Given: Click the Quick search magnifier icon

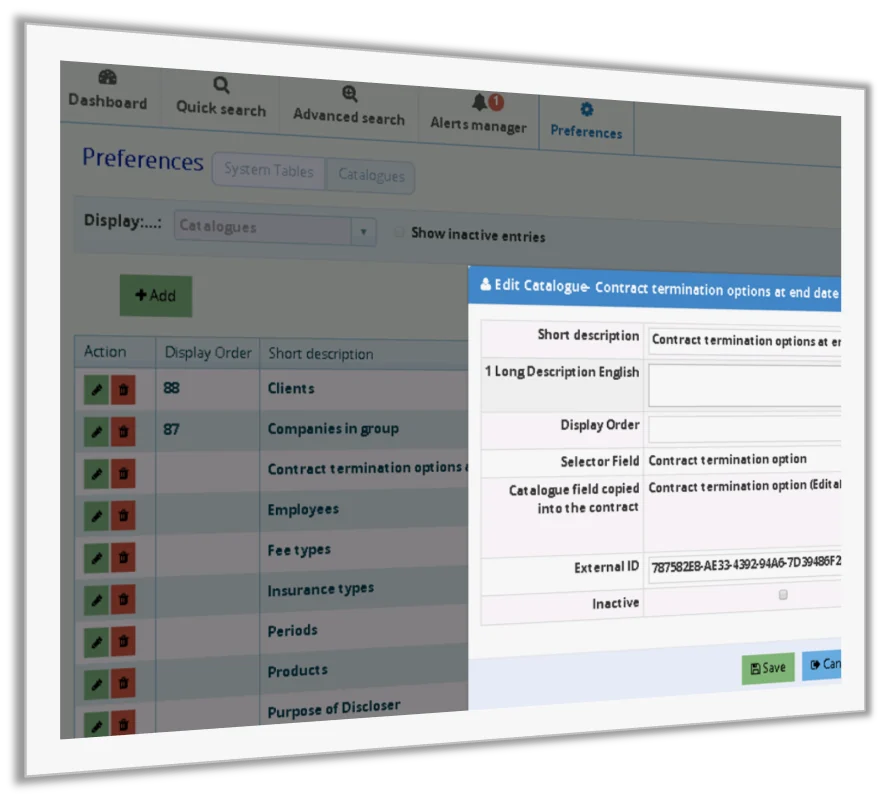Looking at the screenshot, I should pos(221,85).
